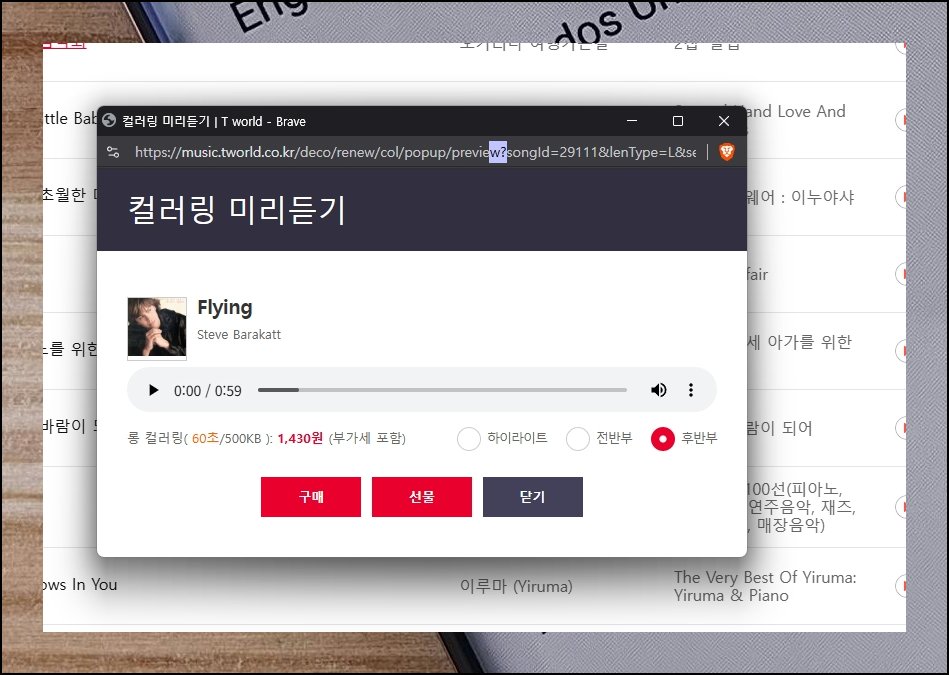Click the Steve Barakatt artist name
Image resolution: width=949 pixels, height=675 pixels.
239,335
